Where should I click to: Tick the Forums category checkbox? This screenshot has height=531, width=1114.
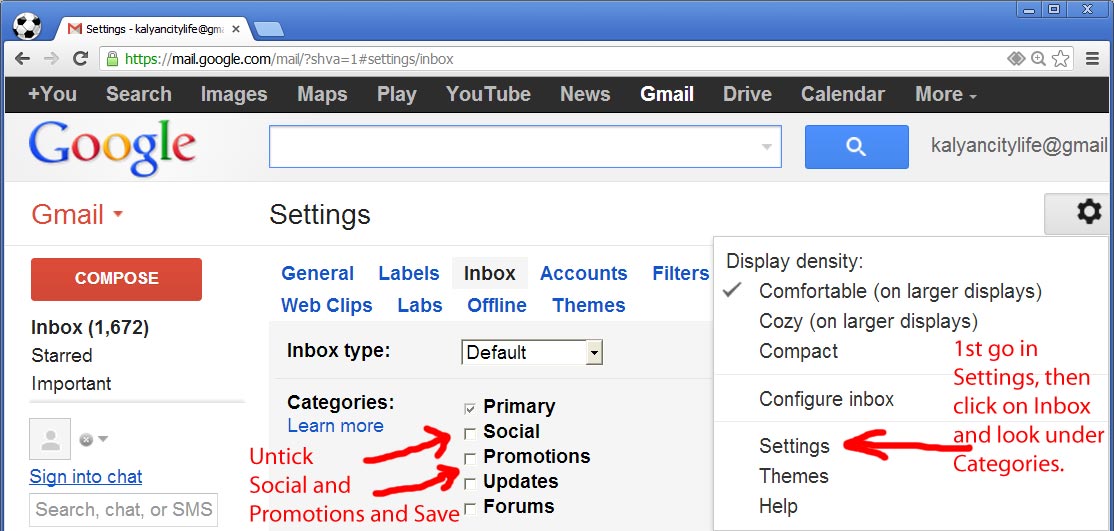click(470, 508)
